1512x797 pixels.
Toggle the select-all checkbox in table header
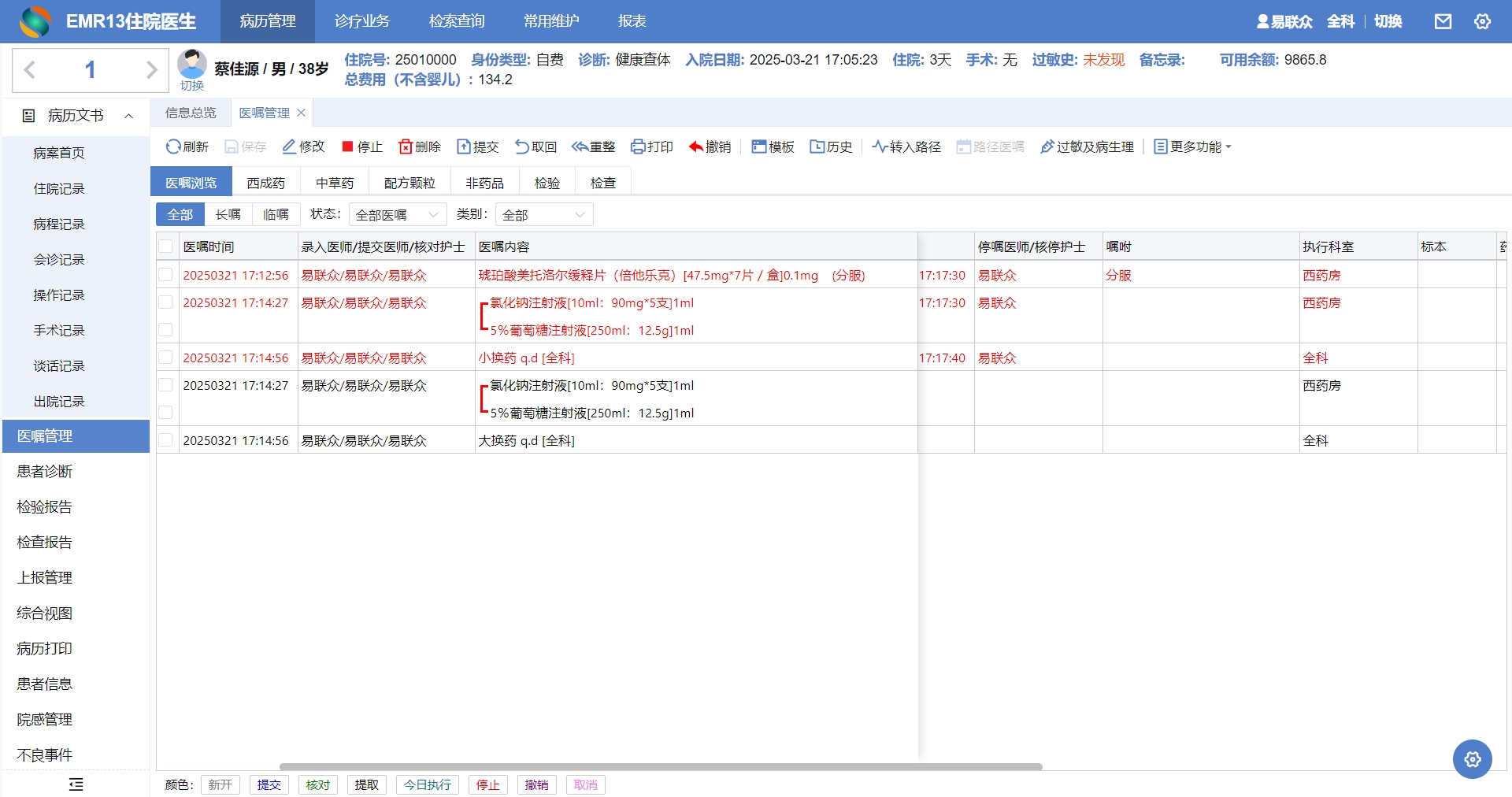165,247
